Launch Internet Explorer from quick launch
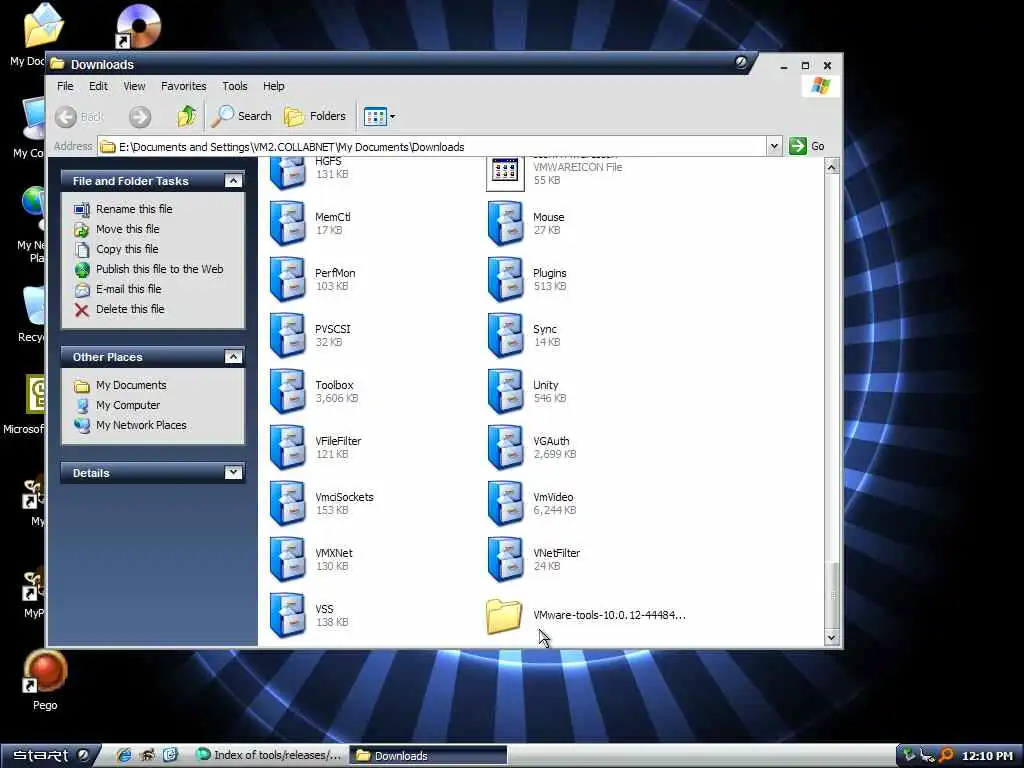 pyautogui.click(x=123, y=756)
